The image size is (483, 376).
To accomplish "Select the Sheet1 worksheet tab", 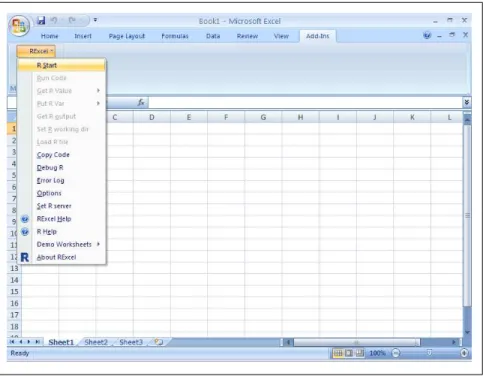I will pos(61,342).
